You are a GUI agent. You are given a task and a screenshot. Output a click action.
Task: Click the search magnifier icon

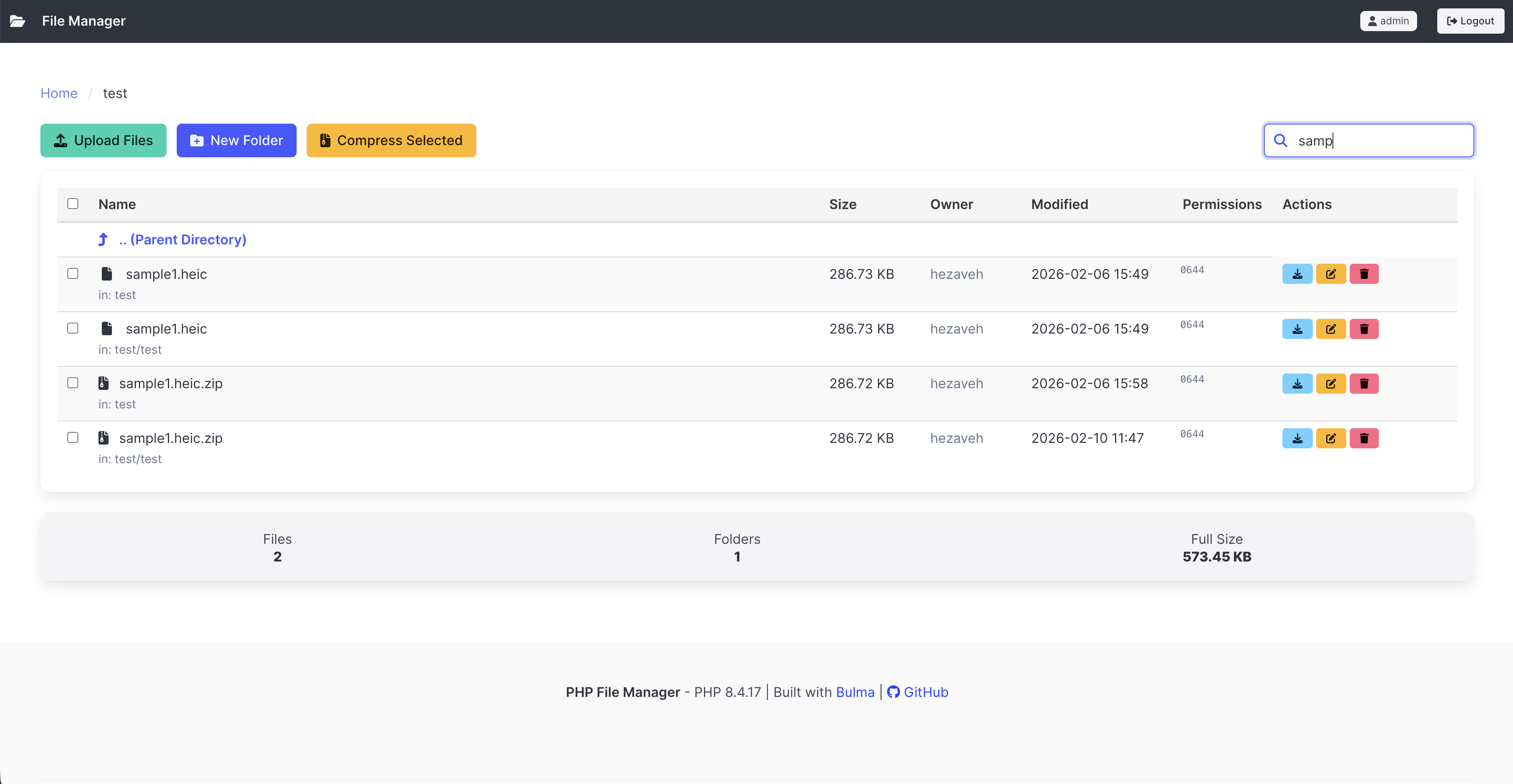1280,140
